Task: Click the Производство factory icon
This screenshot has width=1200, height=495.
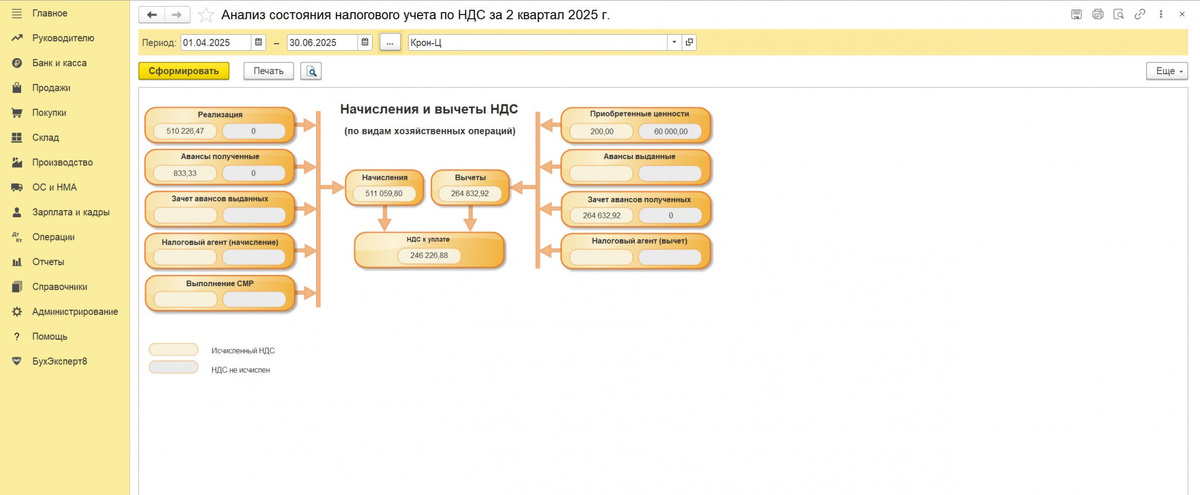Action: pyautogui.click(x=16, y=163)
